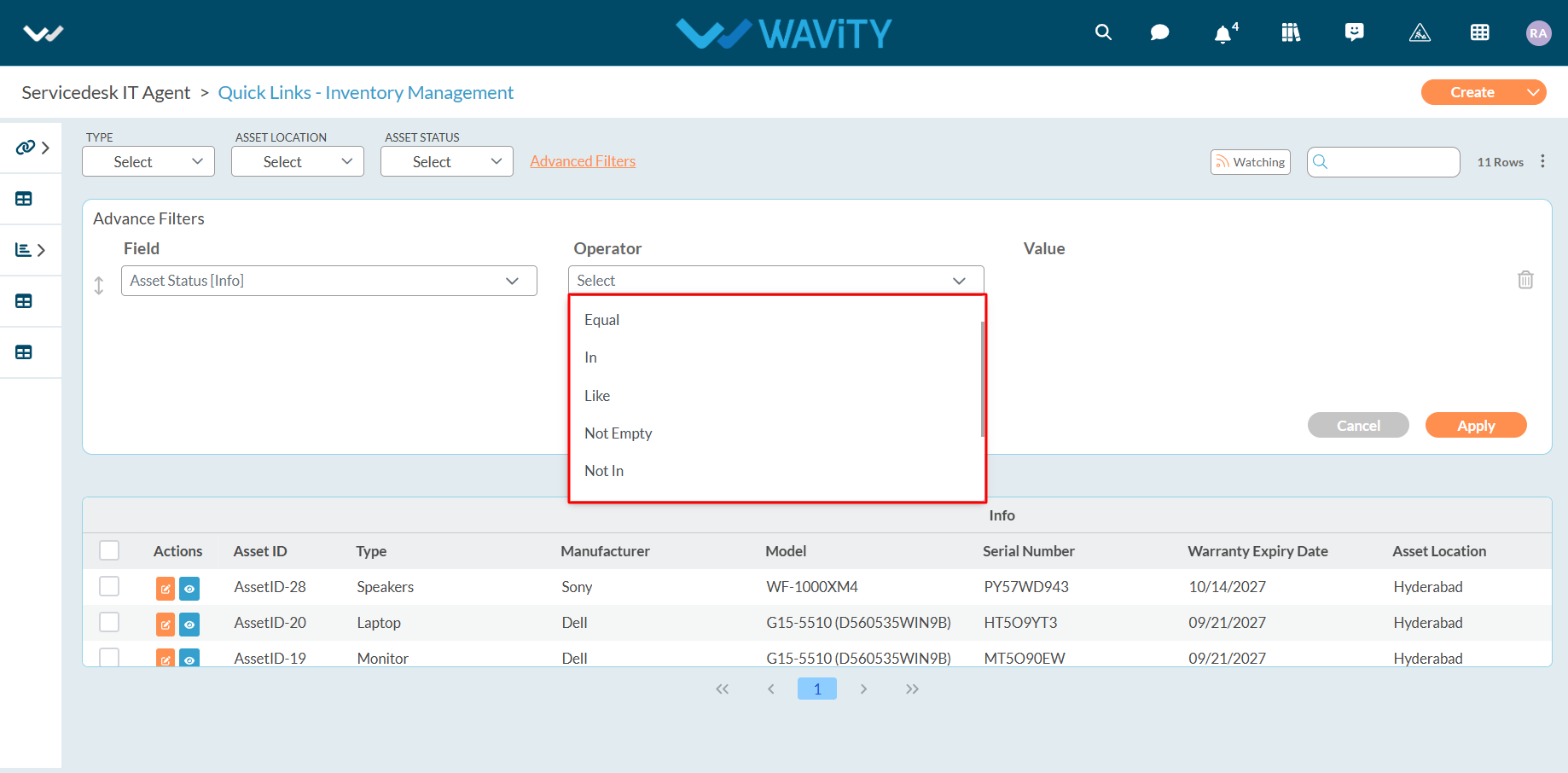The width and height of the screenshot is (1568, 773).
Task: Click model WF-1000XM4 cell
Action: [812, 587]
